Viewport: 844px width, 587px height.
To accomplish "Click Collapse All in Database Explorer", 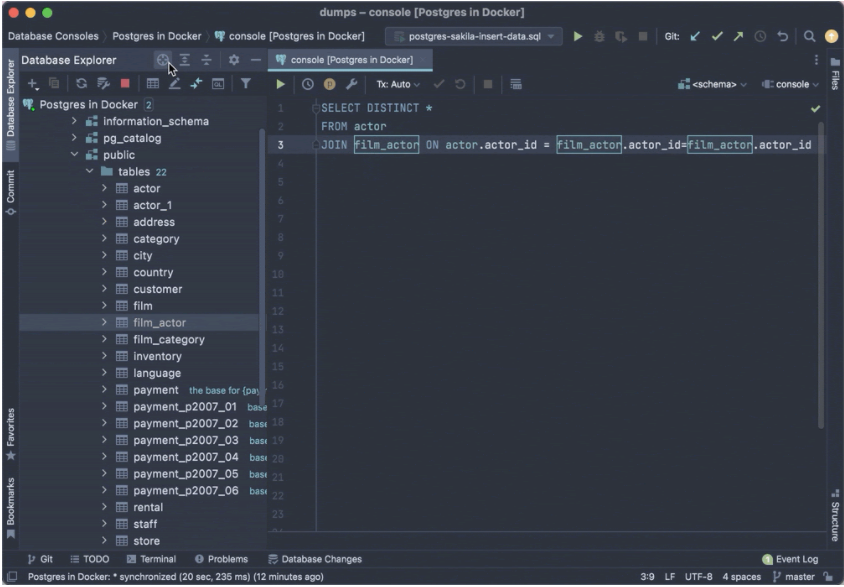I will [x=206, y=60].
